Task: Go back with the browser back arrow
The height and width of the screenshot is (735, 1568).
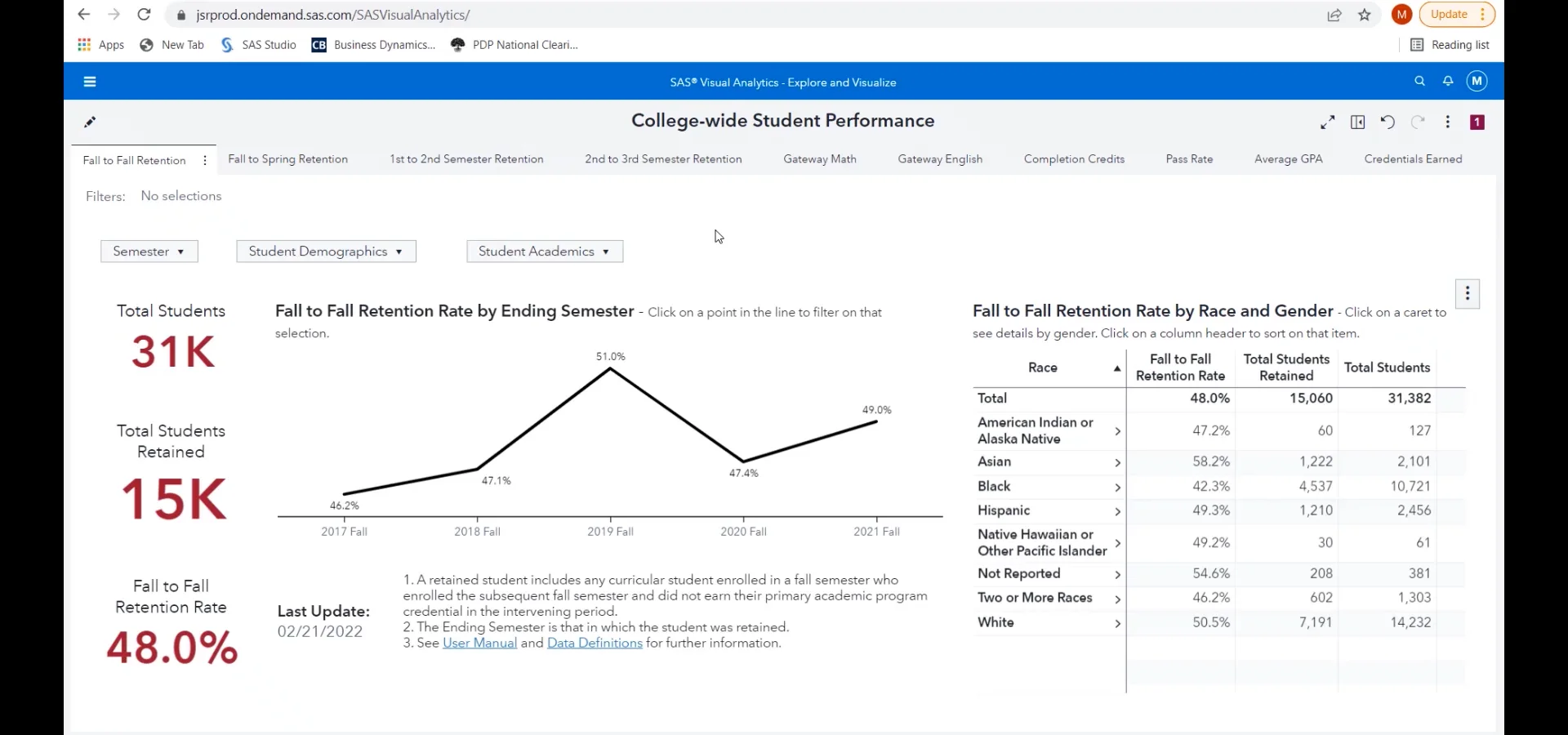Action: pos(83,15)
